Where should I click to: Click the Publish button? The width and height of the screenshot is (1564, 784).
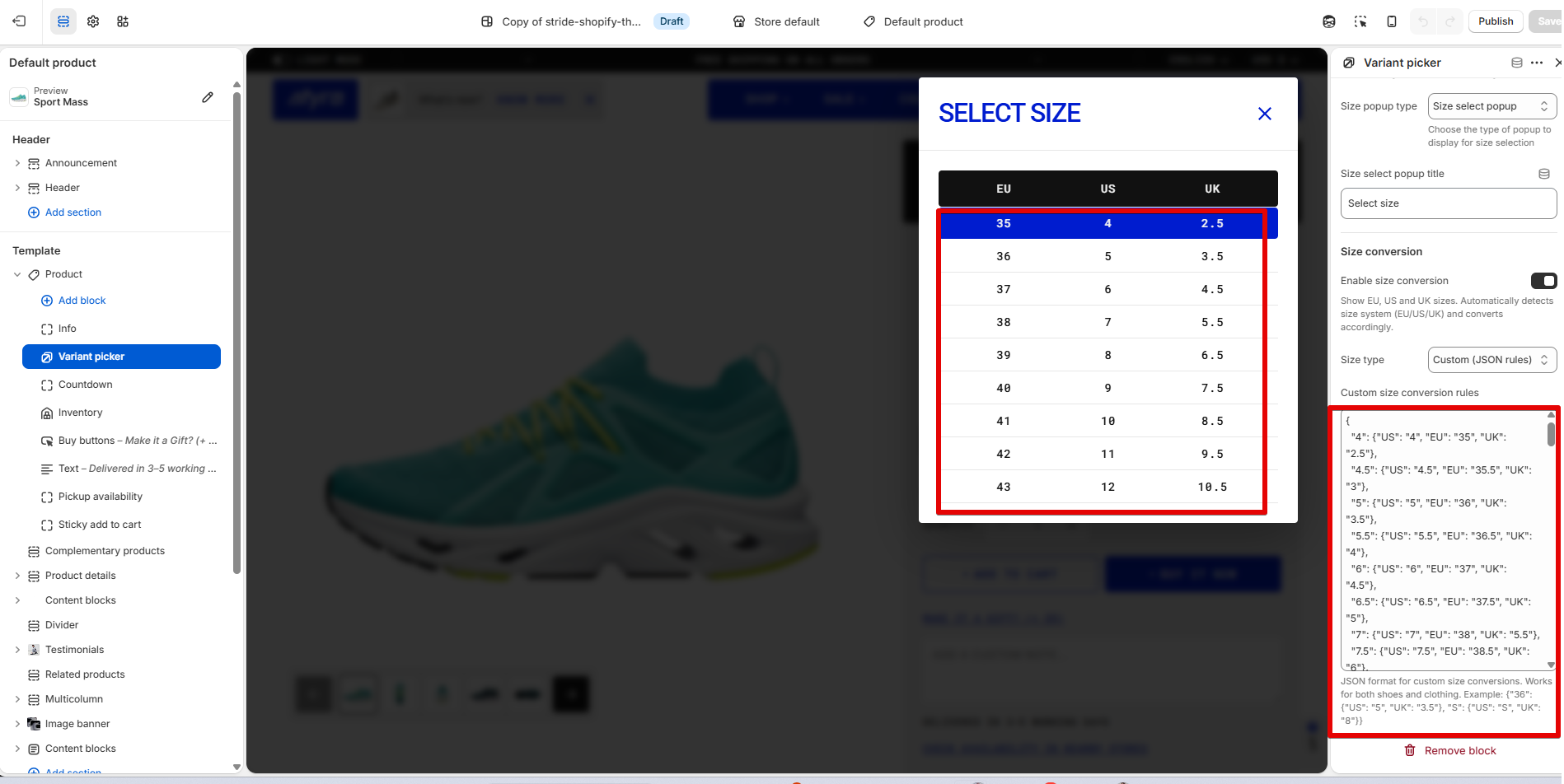coord(1496,21)
